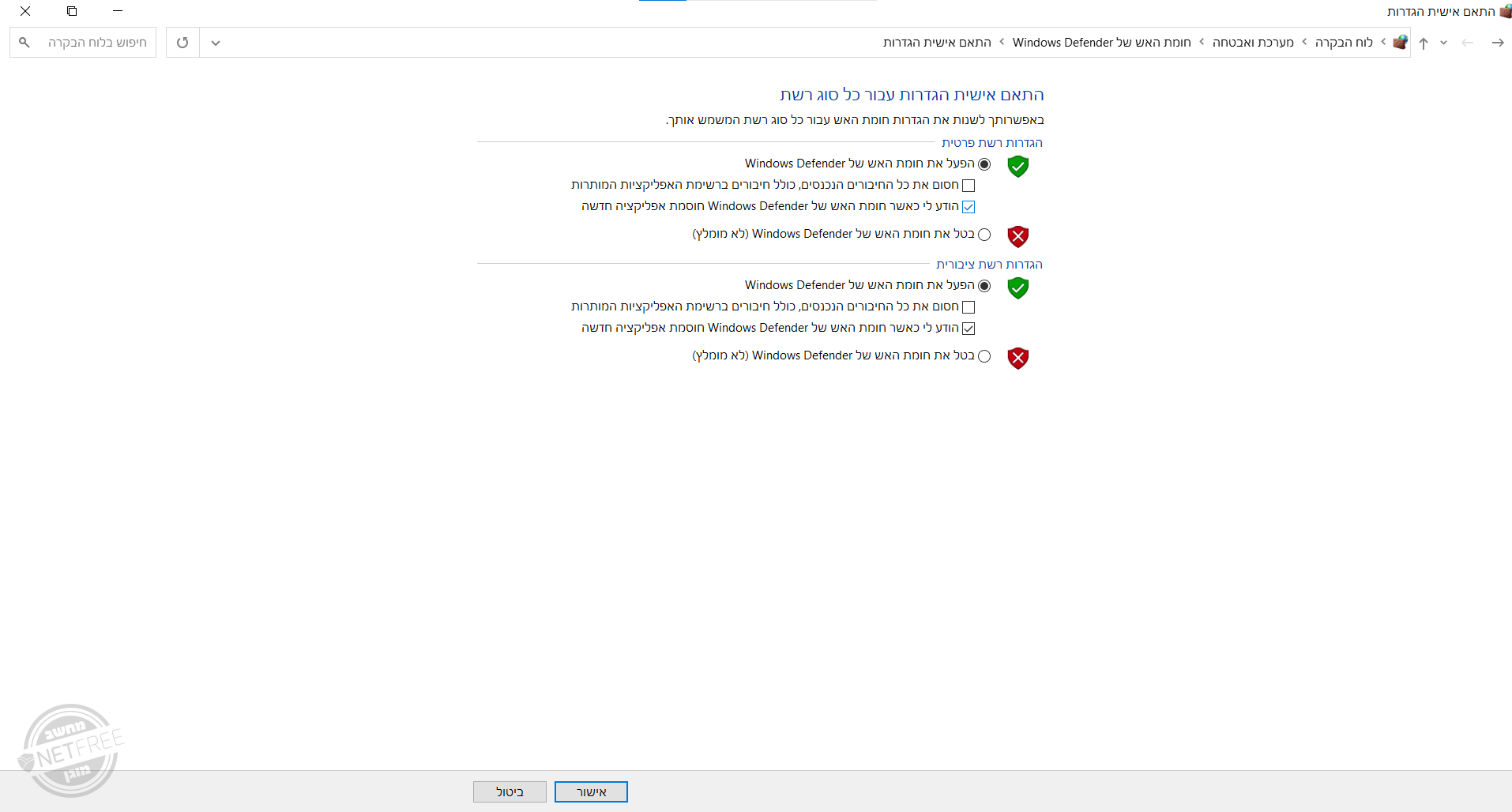Click the heading 'התאם אישית הגדרות עבור כל סוג רשת'
Viewport: 1512px width, 812px height.
click(912, 95)
